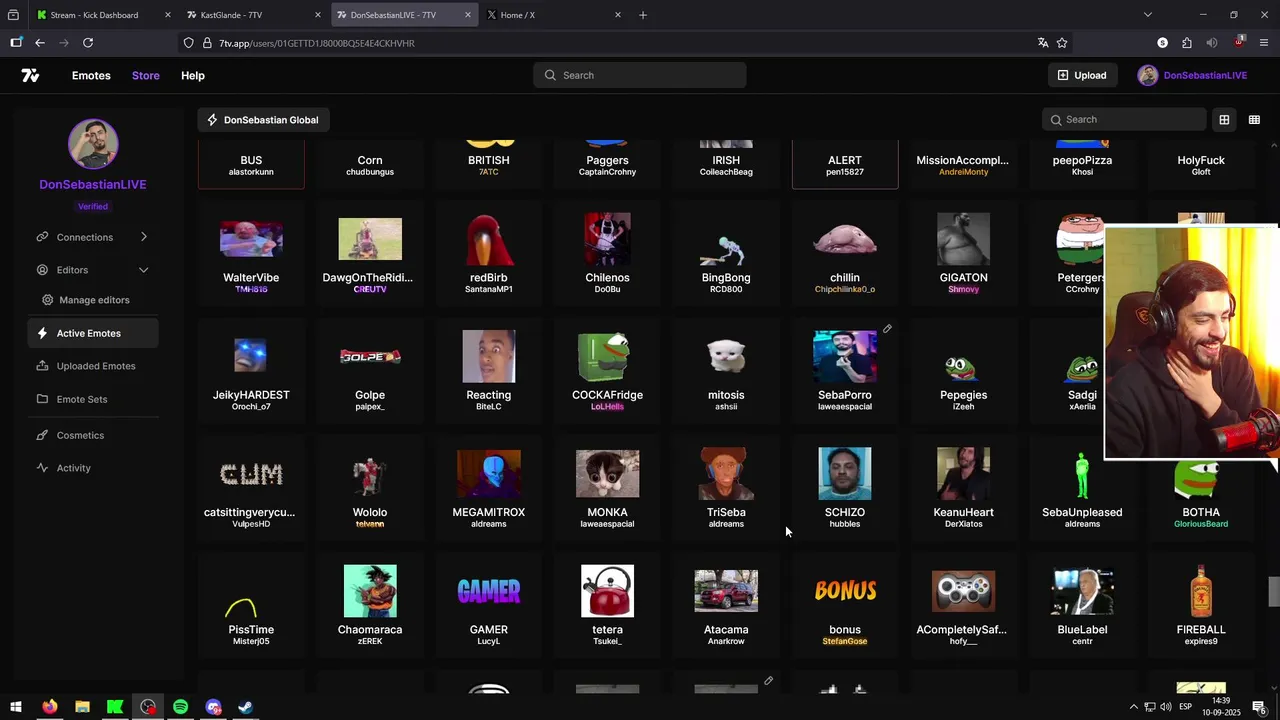
Task: Click the edit pencil on SebaPorro
Action: coord(887,329)
